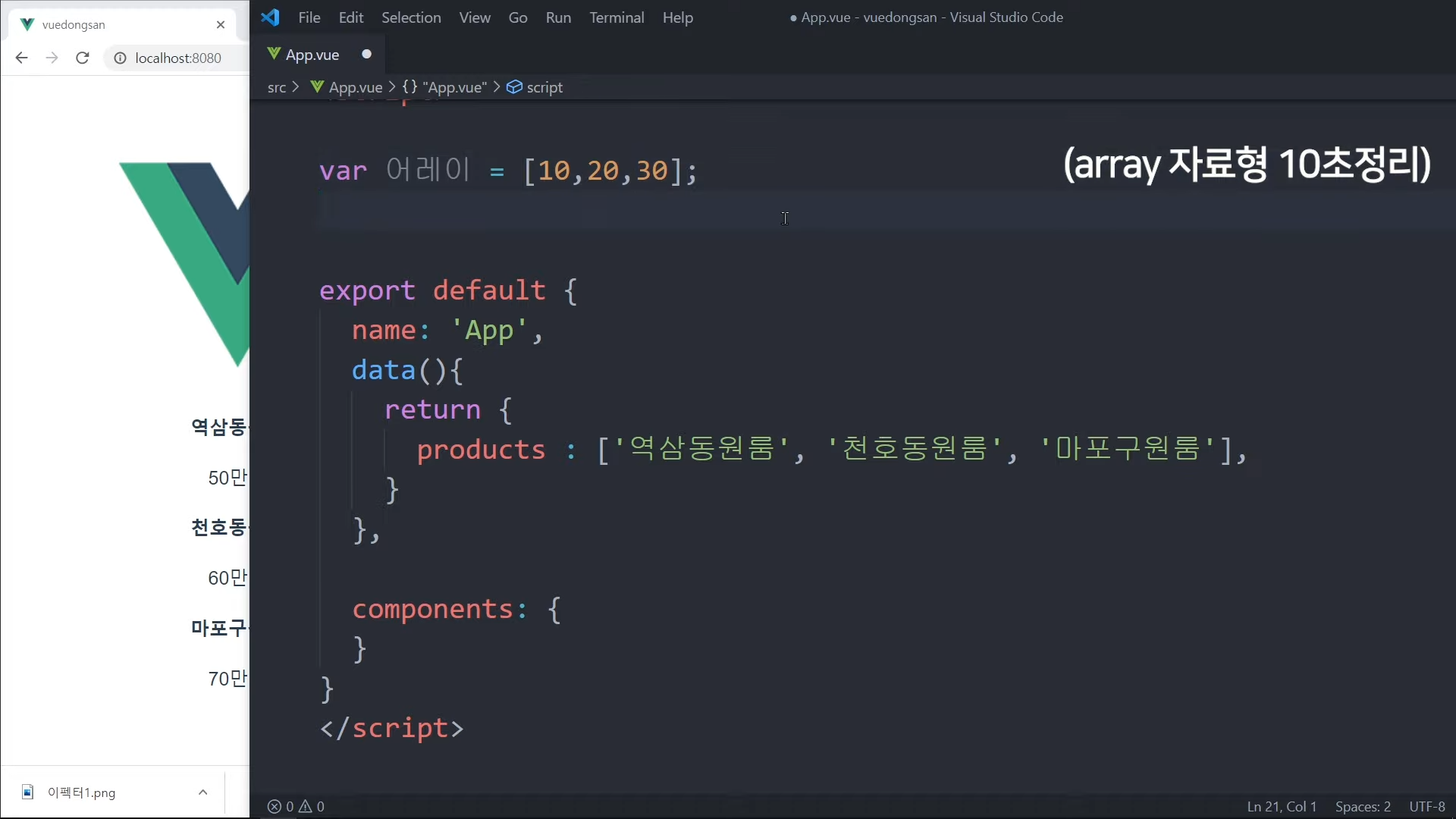Viewport: 1456px width, 819px height.
Task: Expand download options for 이펙터1.png
Action: point(202,792)
